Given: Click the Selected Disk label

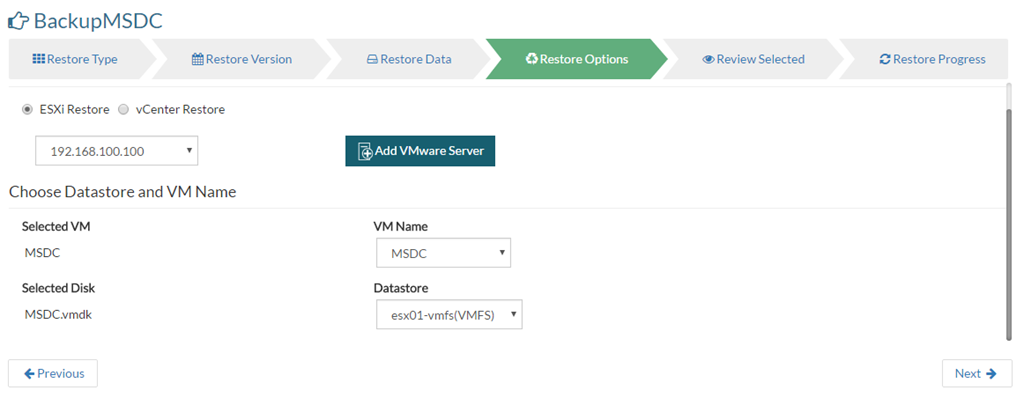Looking at the screenshot, I should click(59, 288).
